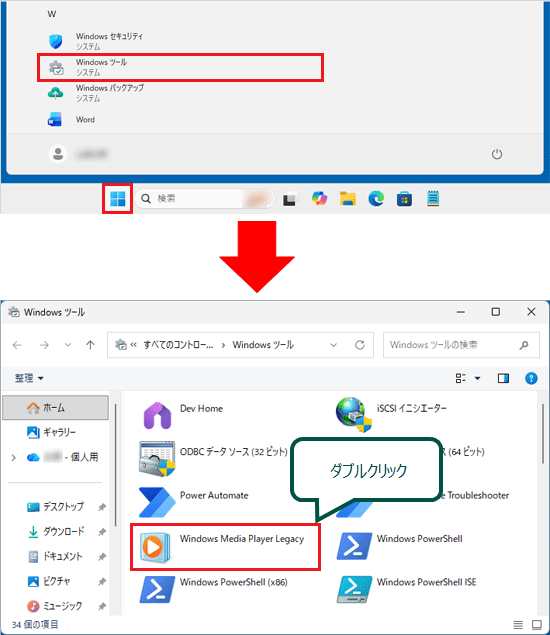The width and height of the screenshot is (550, 635).
Task: Click Windows ツール breadcrumb in address bar
Action: 263,345
